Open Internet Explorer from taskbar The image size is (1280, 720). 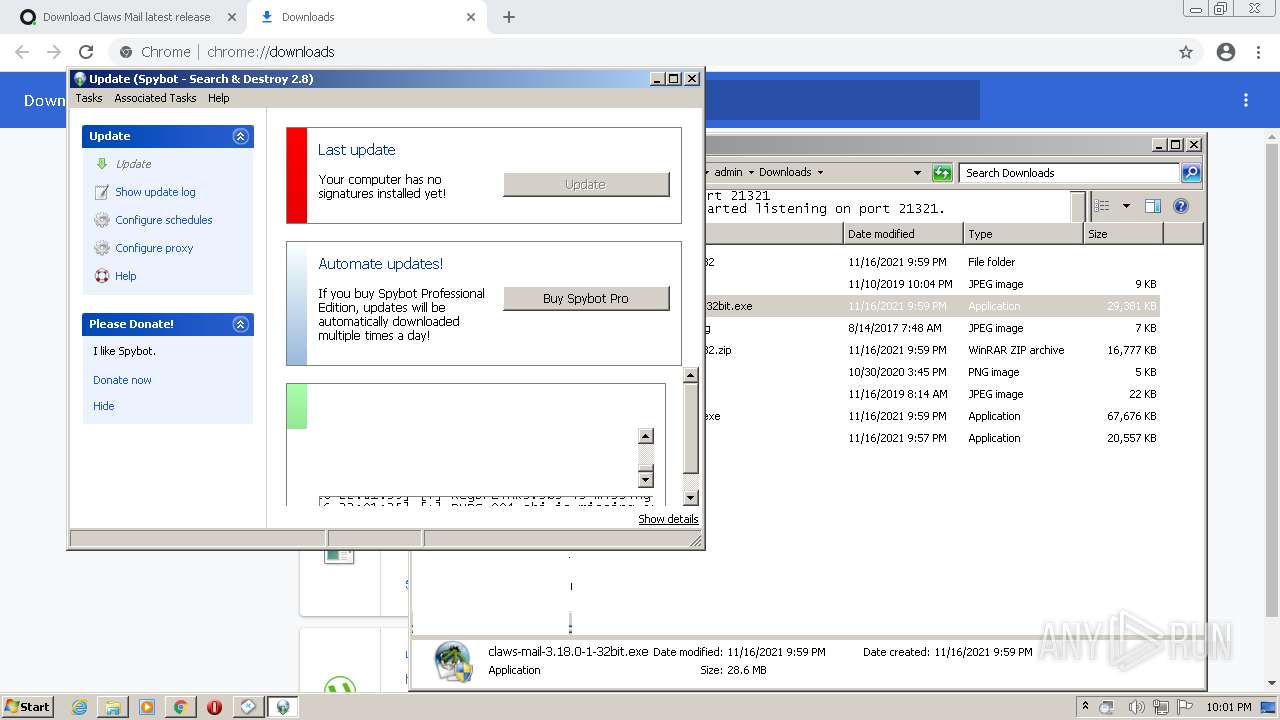pos(80,707)
